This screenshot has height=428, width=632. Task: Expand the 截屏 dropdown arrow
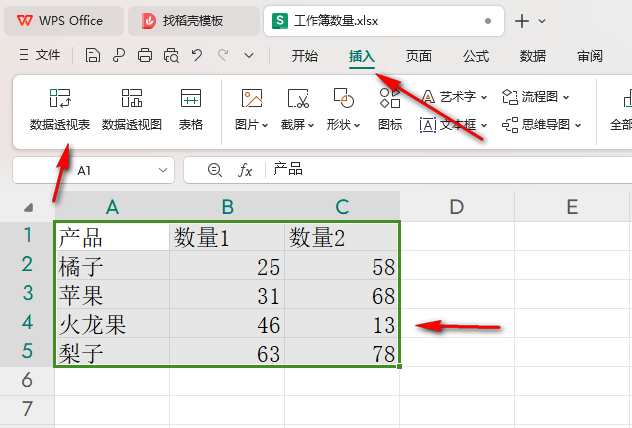(x=311, y=125)
